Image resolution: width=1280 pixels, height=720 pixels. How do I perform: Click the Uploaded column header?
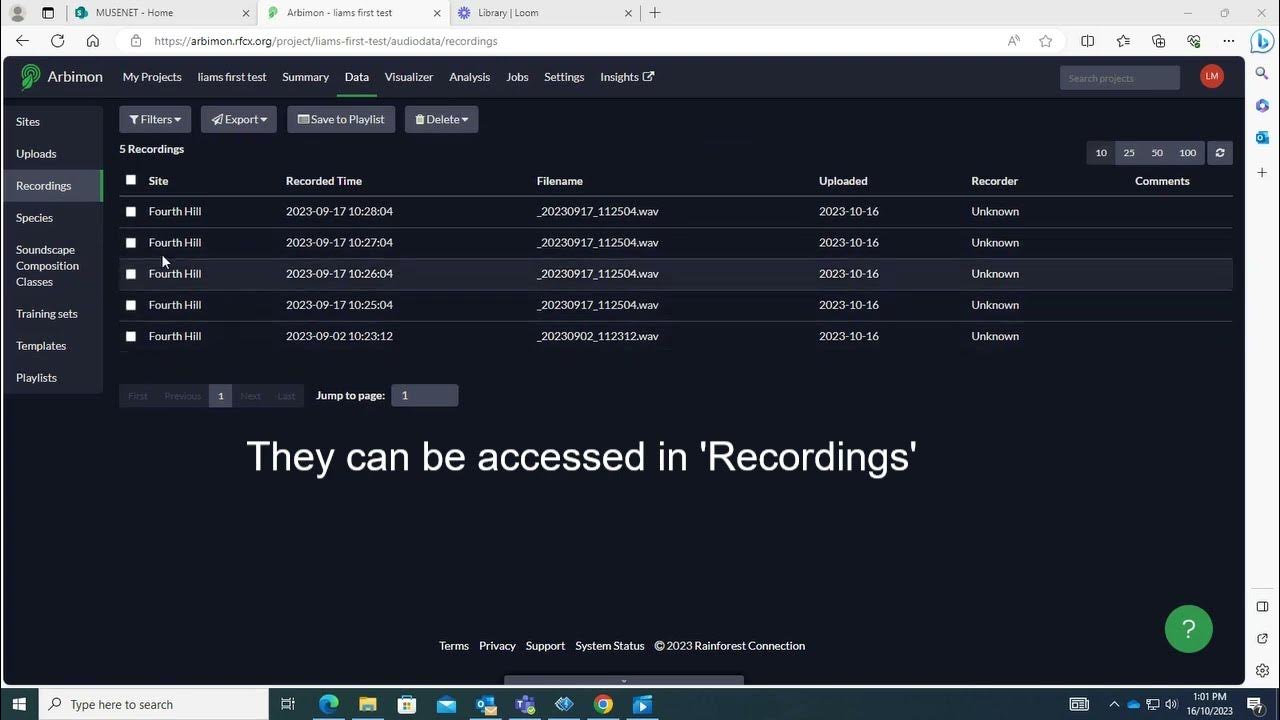point(843,181)
